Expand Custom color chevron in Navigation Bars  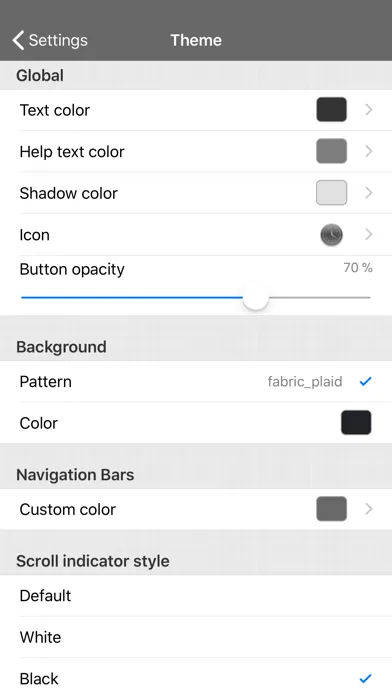[x=368, y=509]
